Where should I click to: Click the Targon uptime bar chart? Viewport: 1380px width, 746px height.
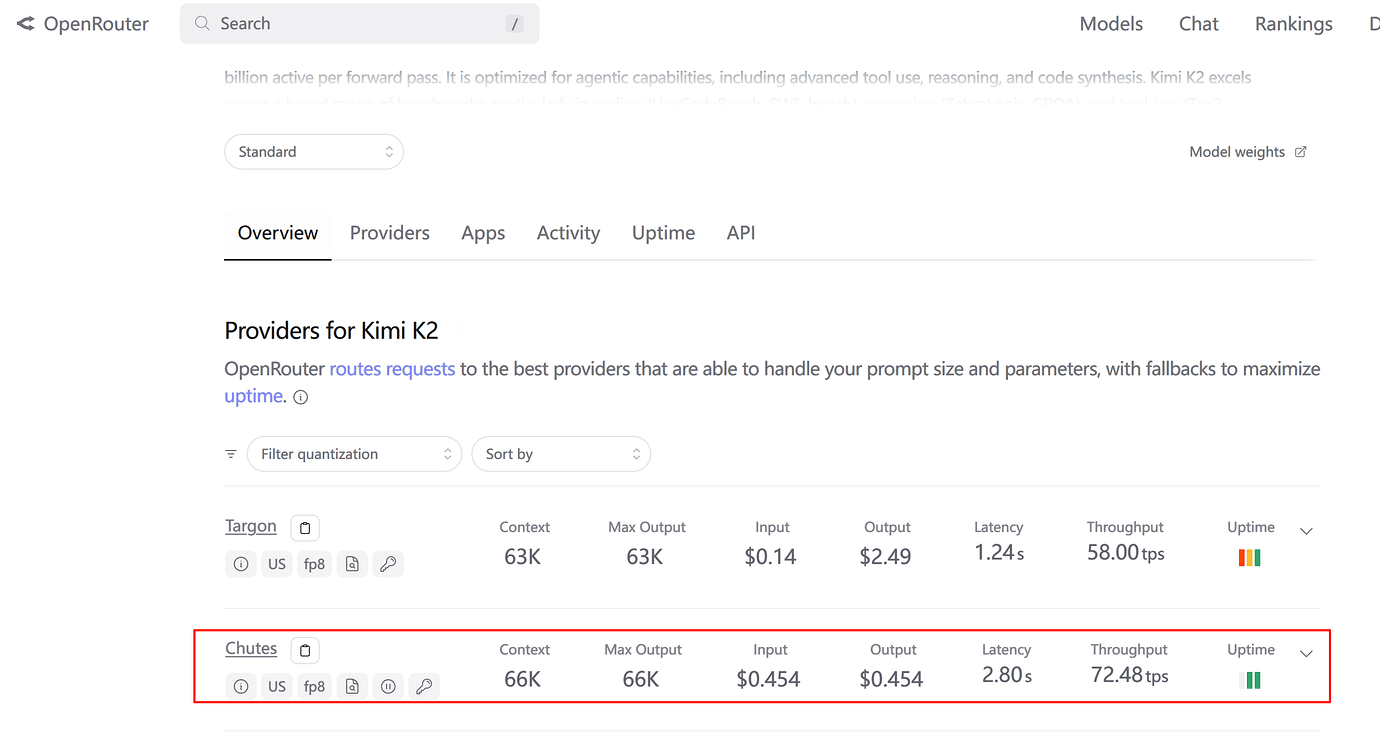1249,558
